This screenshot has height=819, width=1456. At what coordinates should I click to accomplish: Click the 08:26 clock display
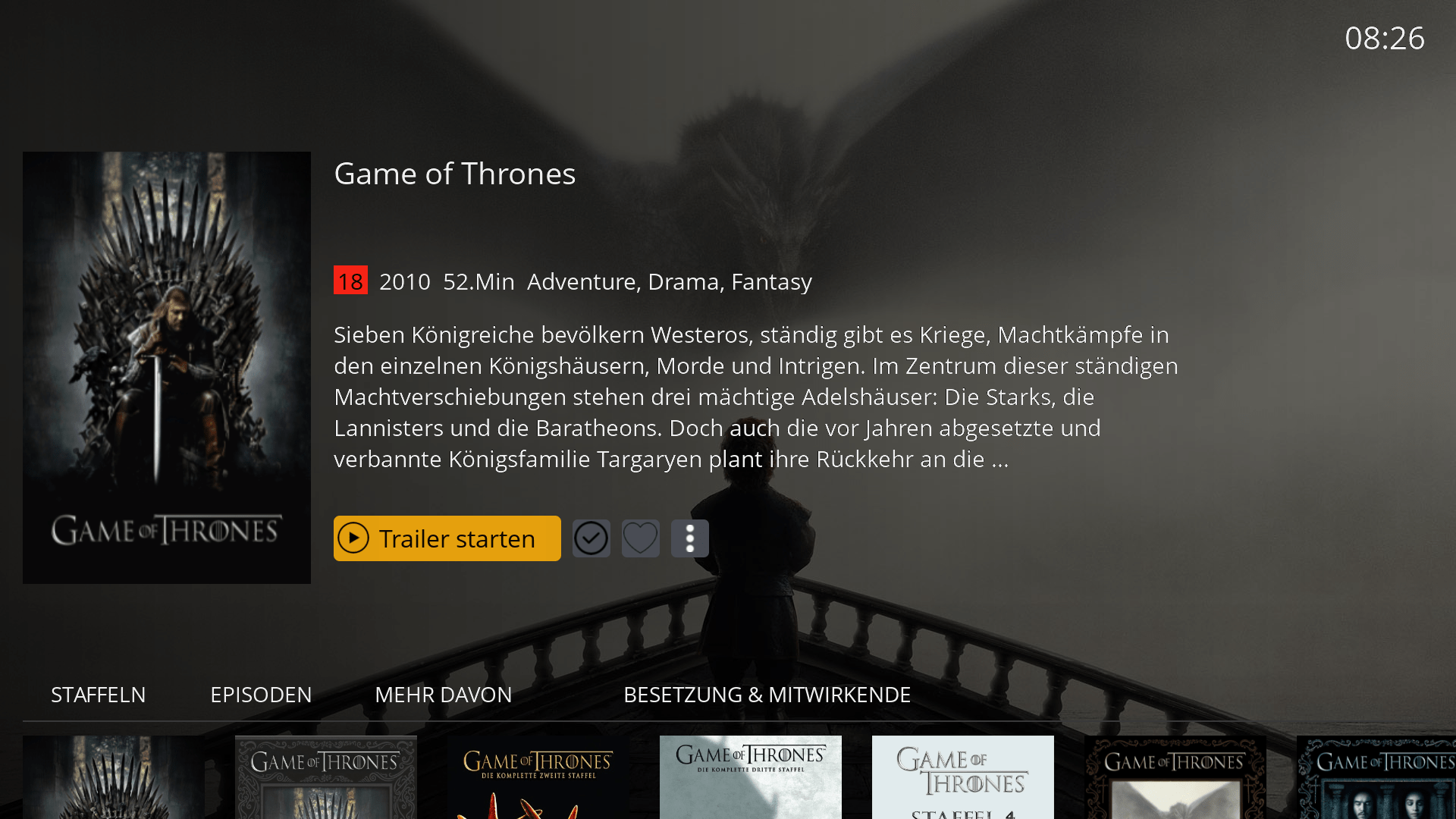[x=1385, y=38]
